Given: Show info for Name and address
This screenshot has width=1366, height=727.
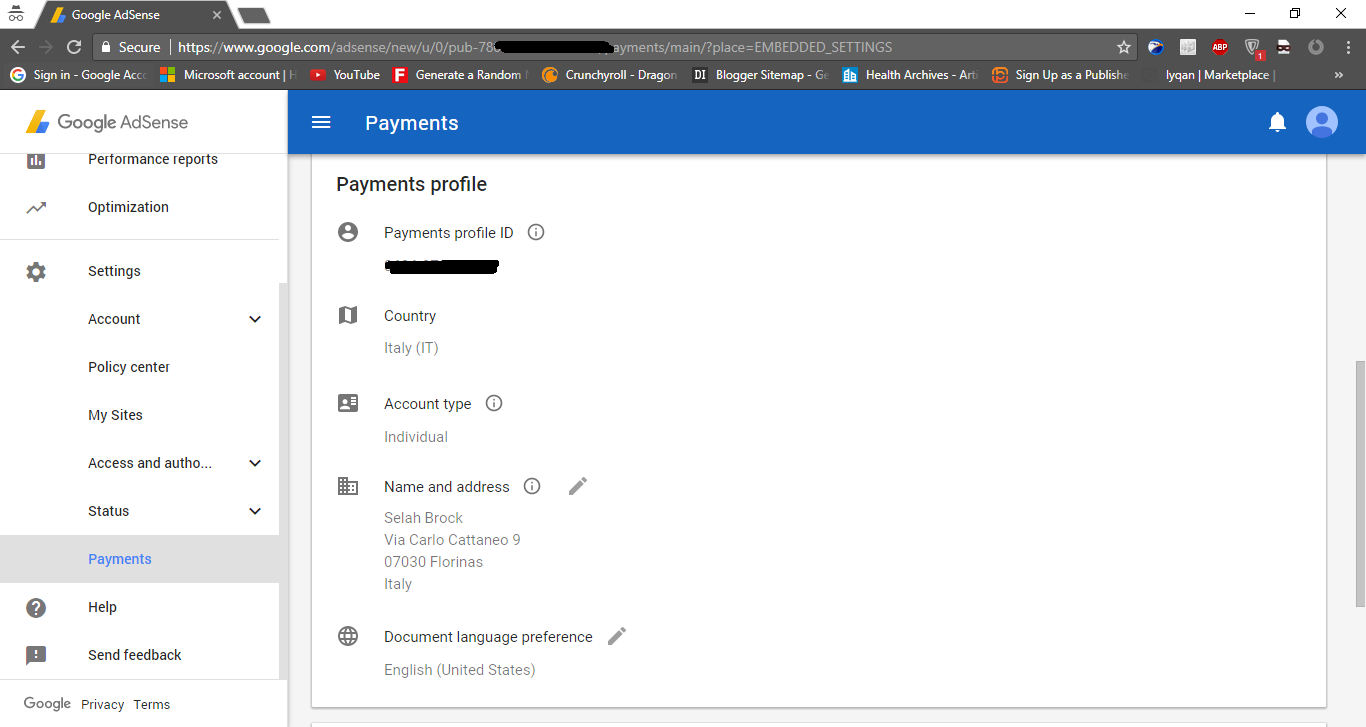Looking at the screenshot, I should click(532, 486).
